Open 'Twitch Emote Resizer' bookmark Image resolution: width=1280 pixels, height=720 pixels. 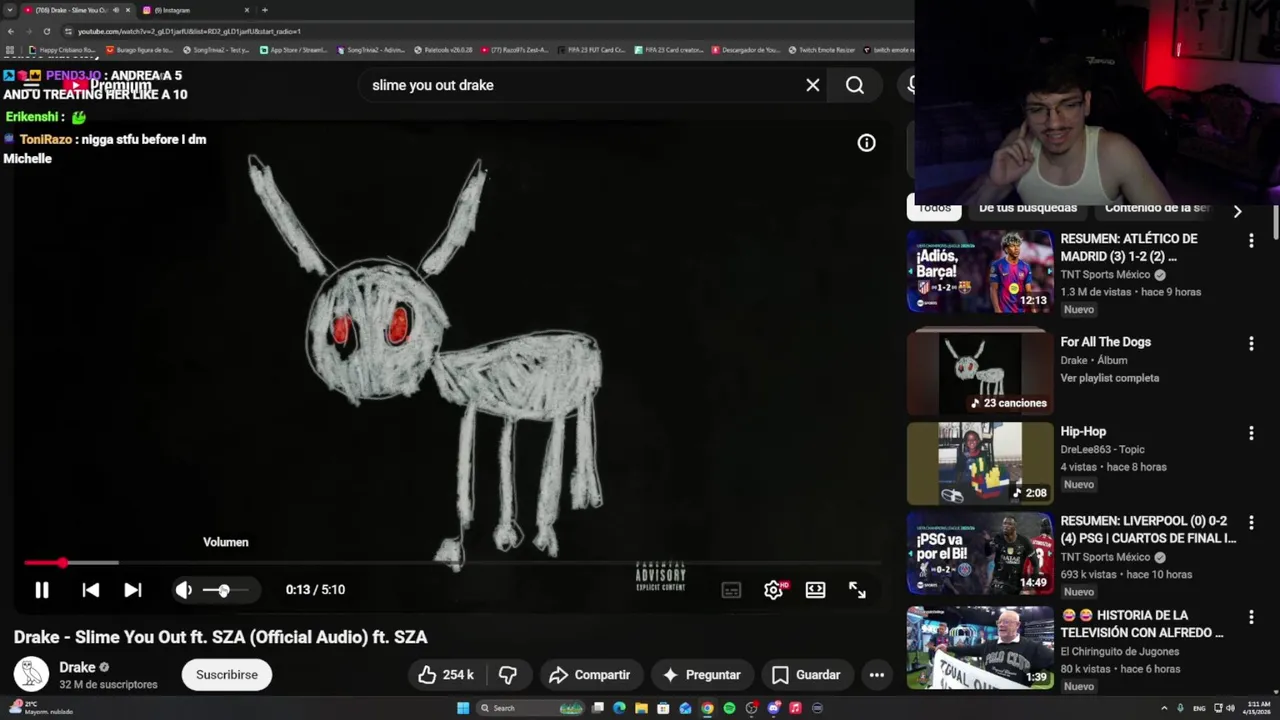(821, 50)
